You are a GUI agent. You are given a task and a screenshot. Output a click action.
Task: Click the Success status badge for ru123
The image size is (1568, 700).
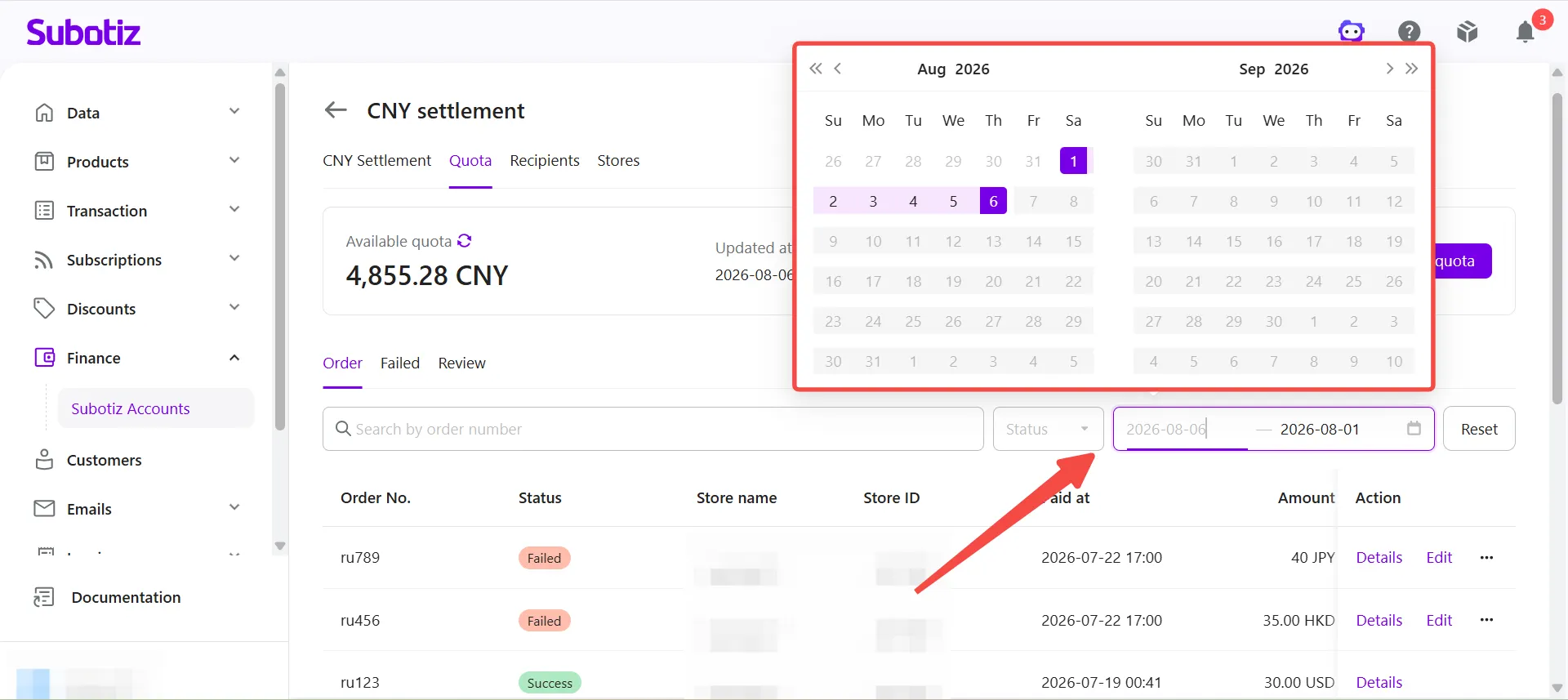pos(550,683)
